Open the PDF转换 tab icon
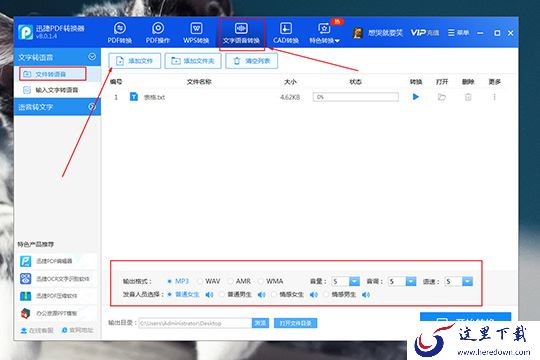 tap(120, 28)
